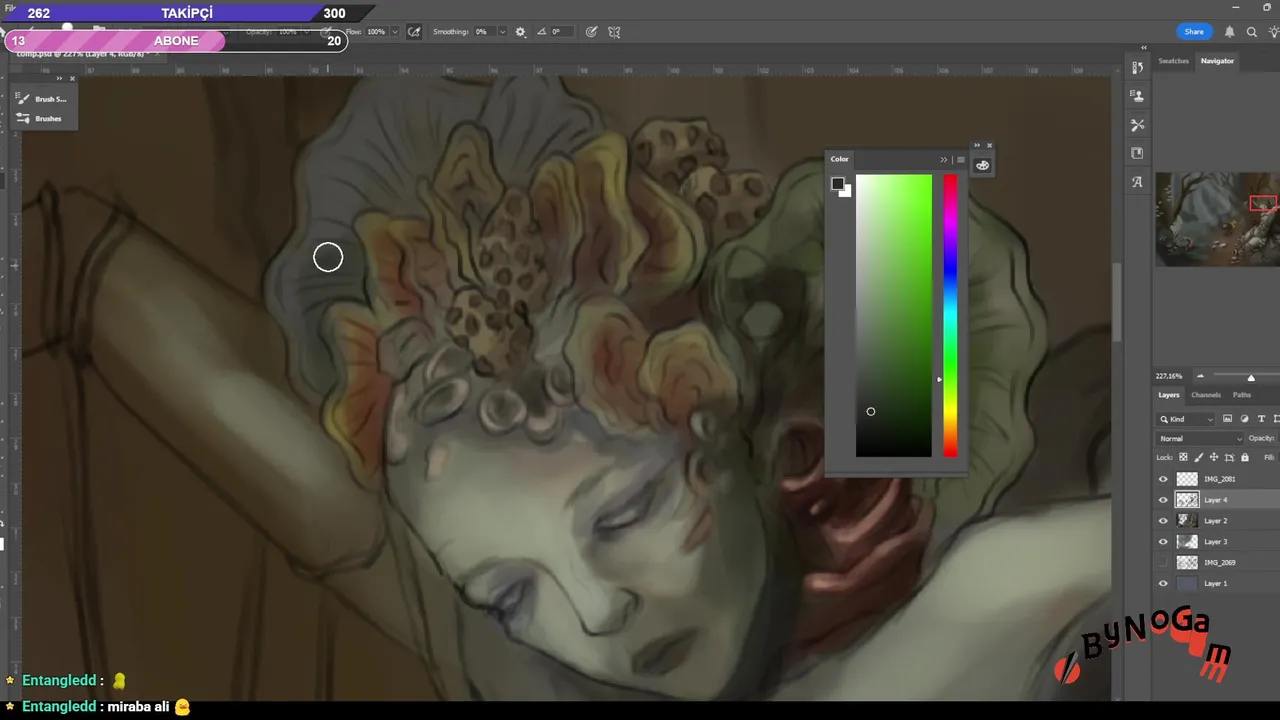Select the Layers tab
The image size is (1280, 720).
pyautogui.click(x=1169, y=395)
